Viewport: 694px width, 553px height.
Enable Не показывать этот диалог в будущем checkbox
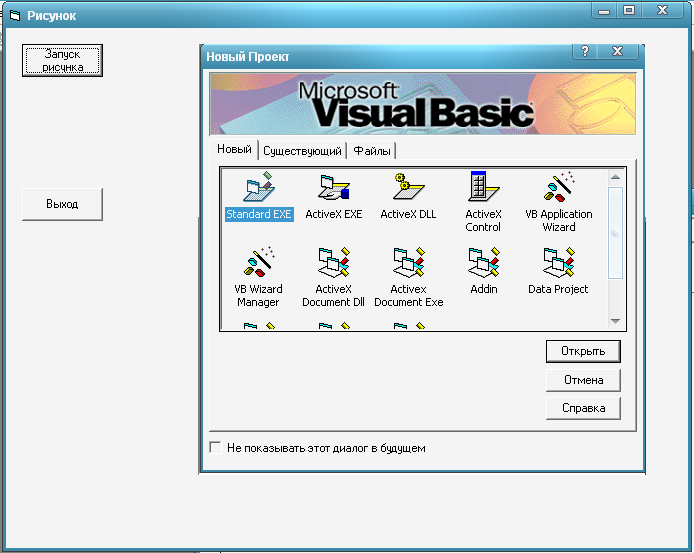(215, 447)
